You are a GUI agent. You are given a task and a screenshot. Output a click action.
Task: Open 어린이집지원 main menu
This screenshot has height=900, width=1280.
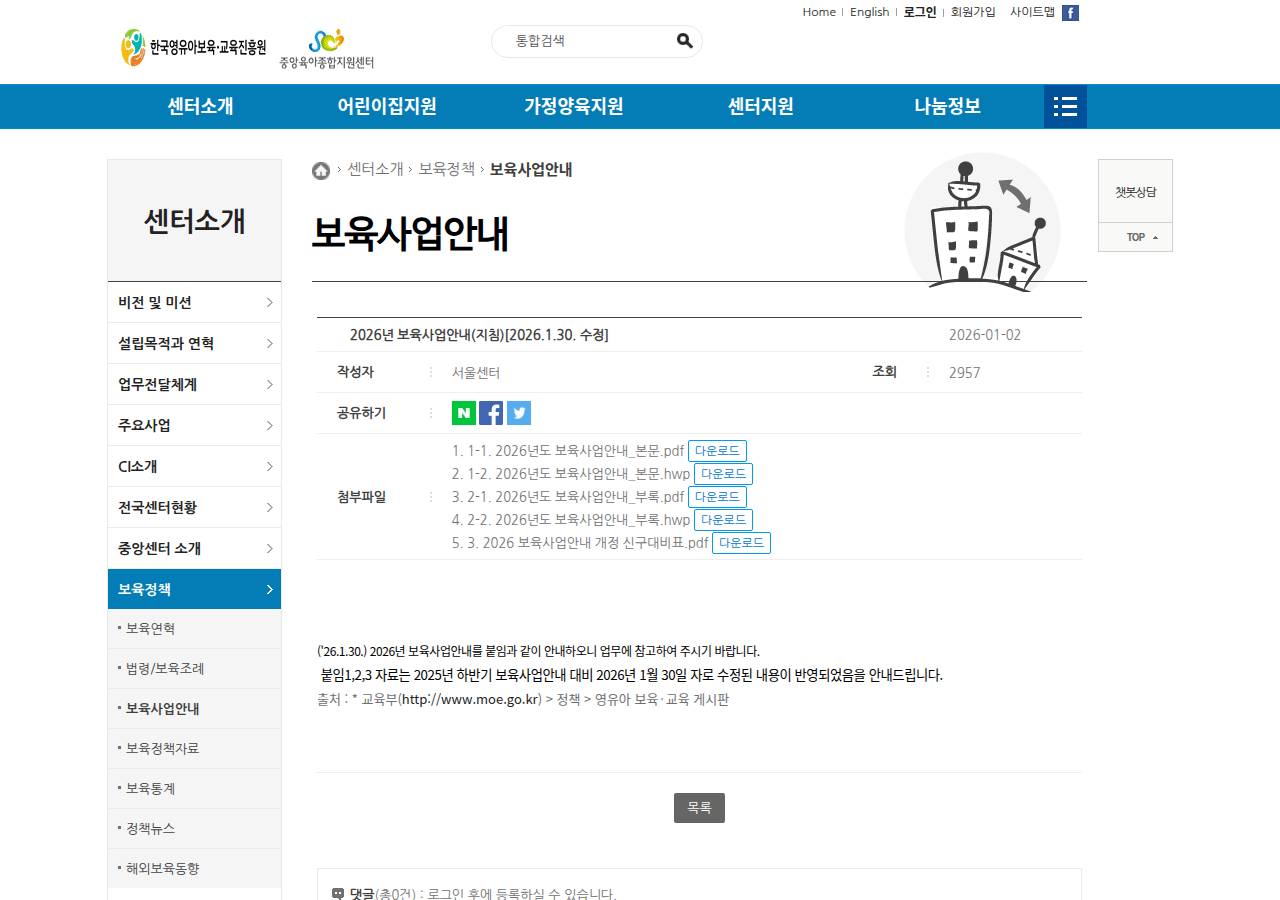pos(387,106)
